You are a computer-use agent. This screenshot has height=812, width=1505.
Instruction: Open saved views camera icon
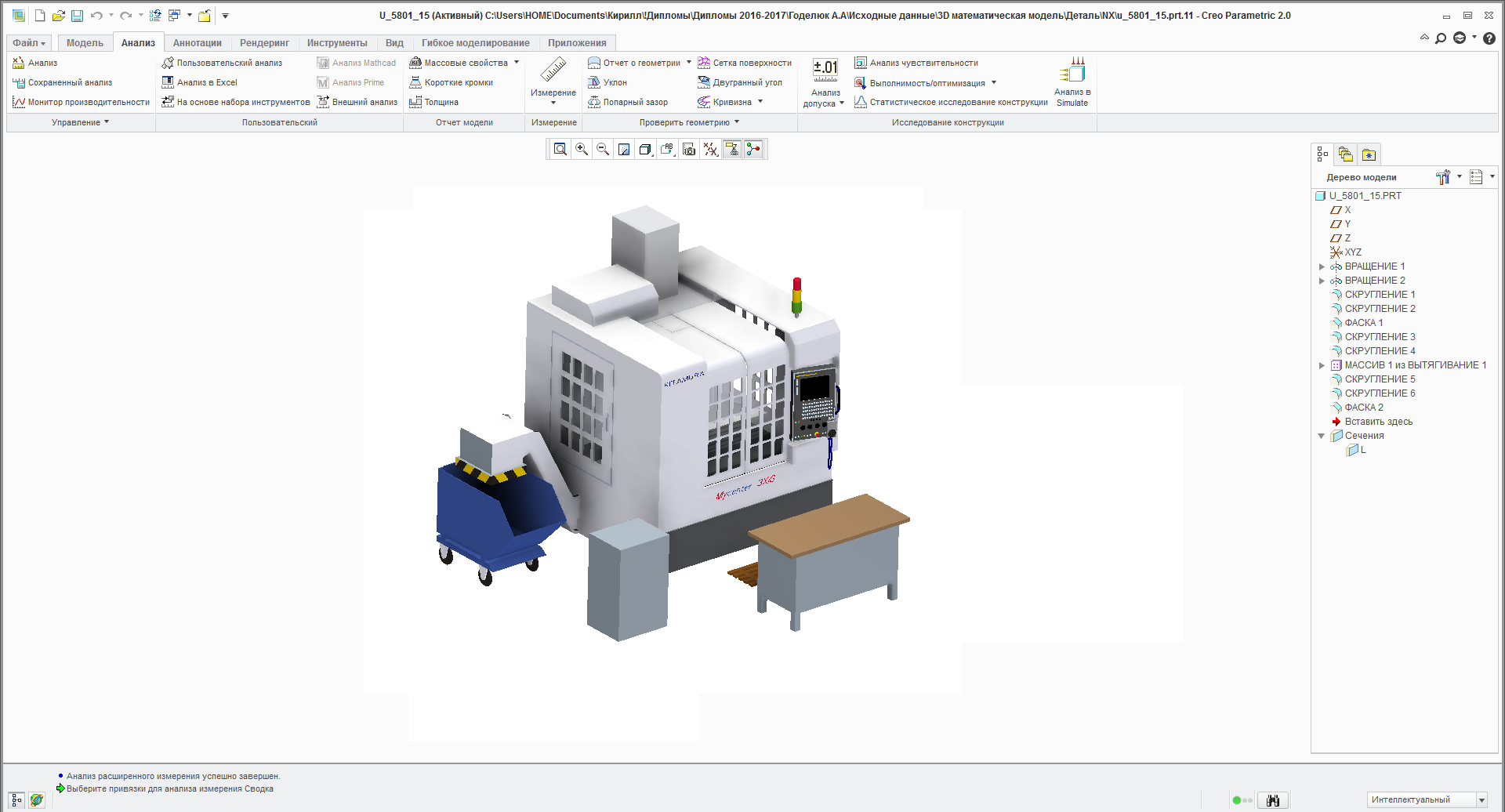(x=689, y=149)
